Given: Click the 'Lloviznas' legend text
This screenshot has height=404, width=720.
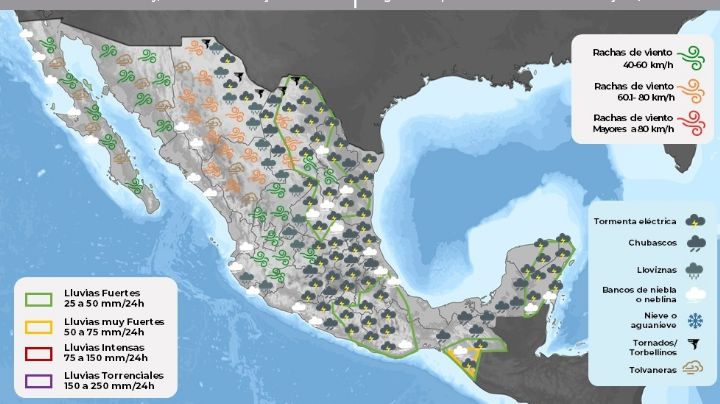Looking at the screenshot, I should [x=657, y=270].
